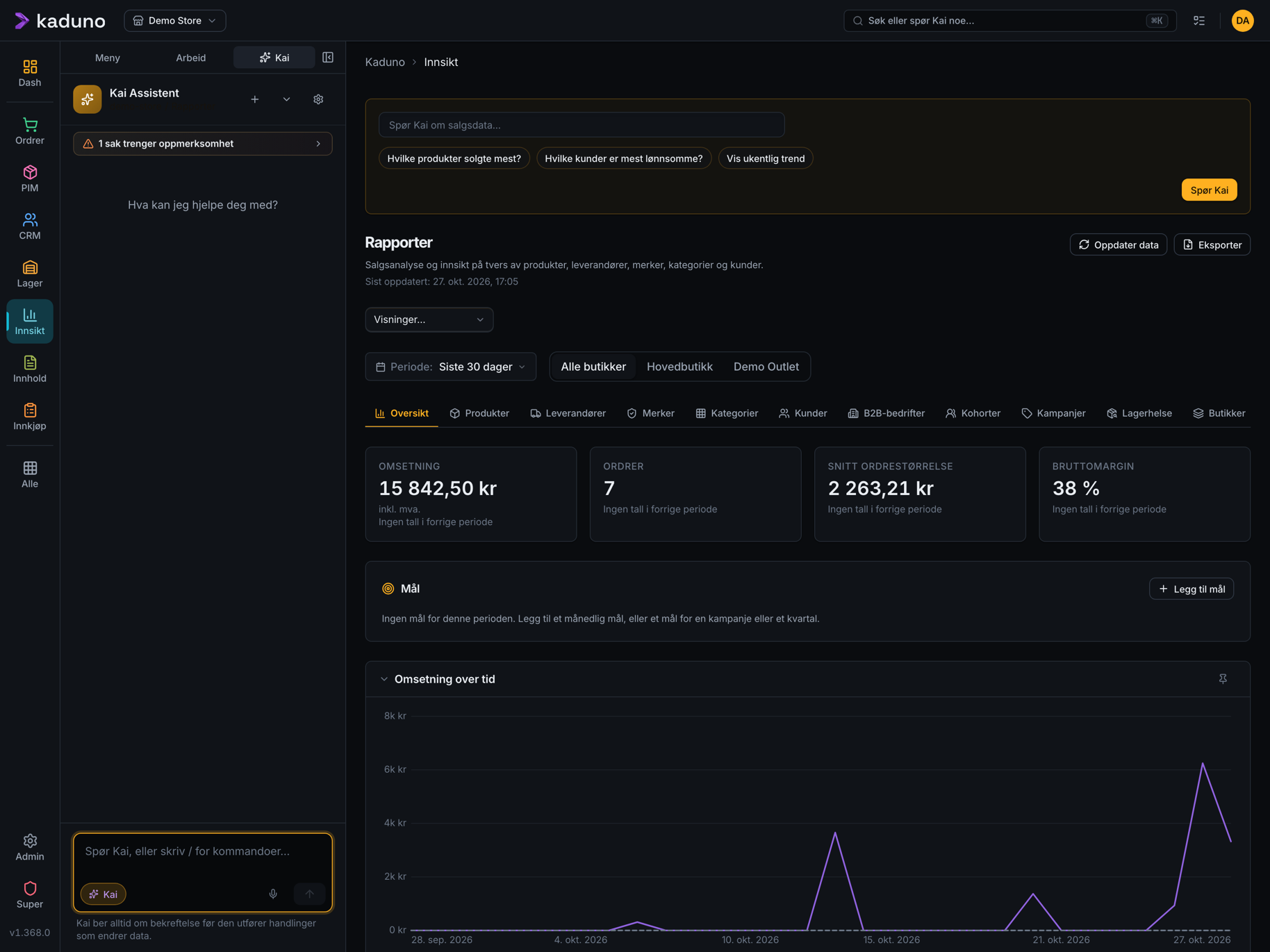Open task list icon in top bar
The image size is (1270, 952).
coord(1199,21)
